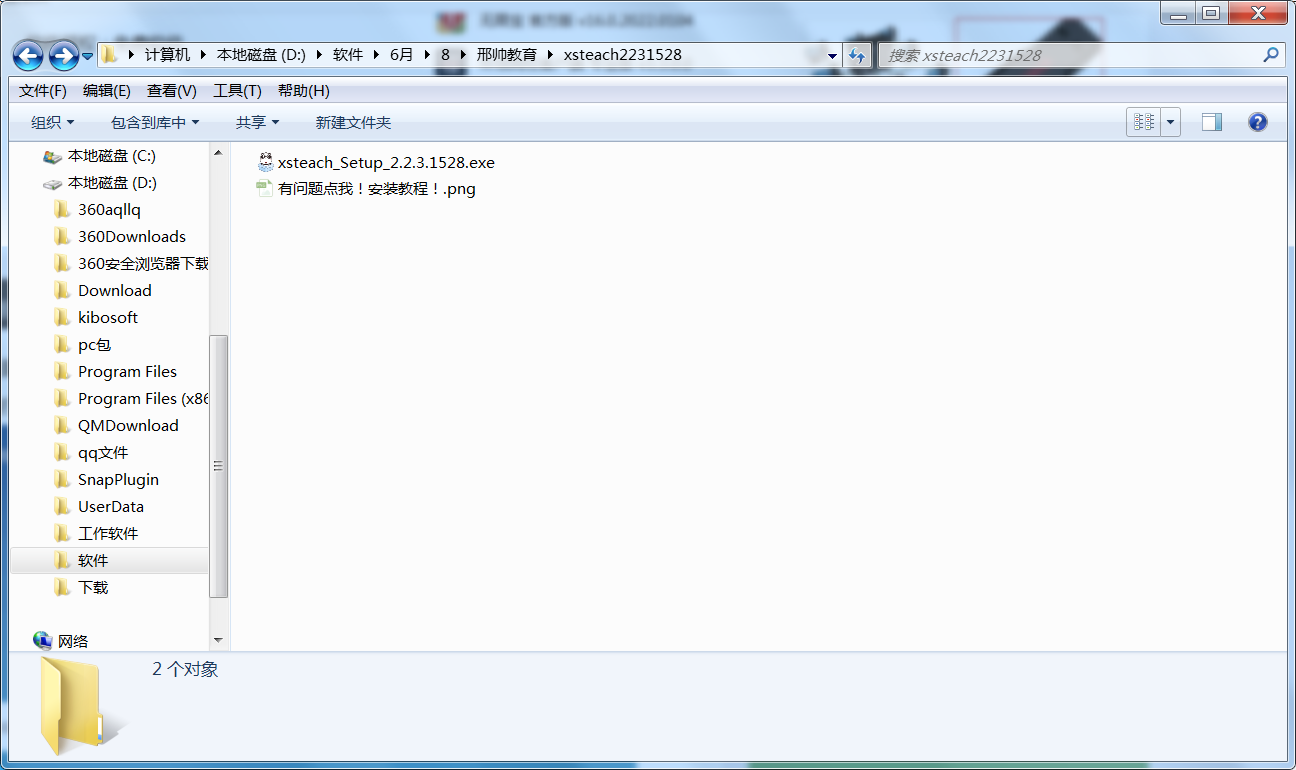Click the xsteach_Setup_2.2.3.1528.exe file icon
1296x770 pixels.
(265, 162)
